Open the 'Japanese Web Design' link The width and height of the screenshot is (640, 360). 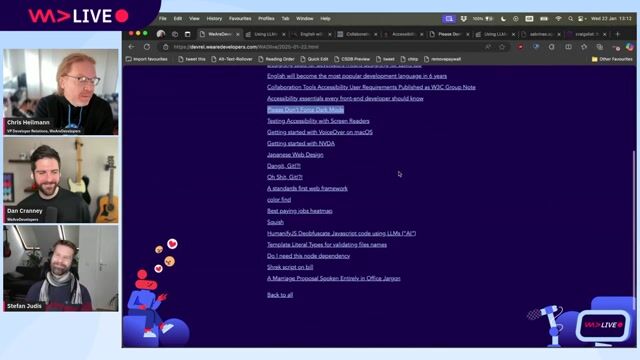point(295,155)
